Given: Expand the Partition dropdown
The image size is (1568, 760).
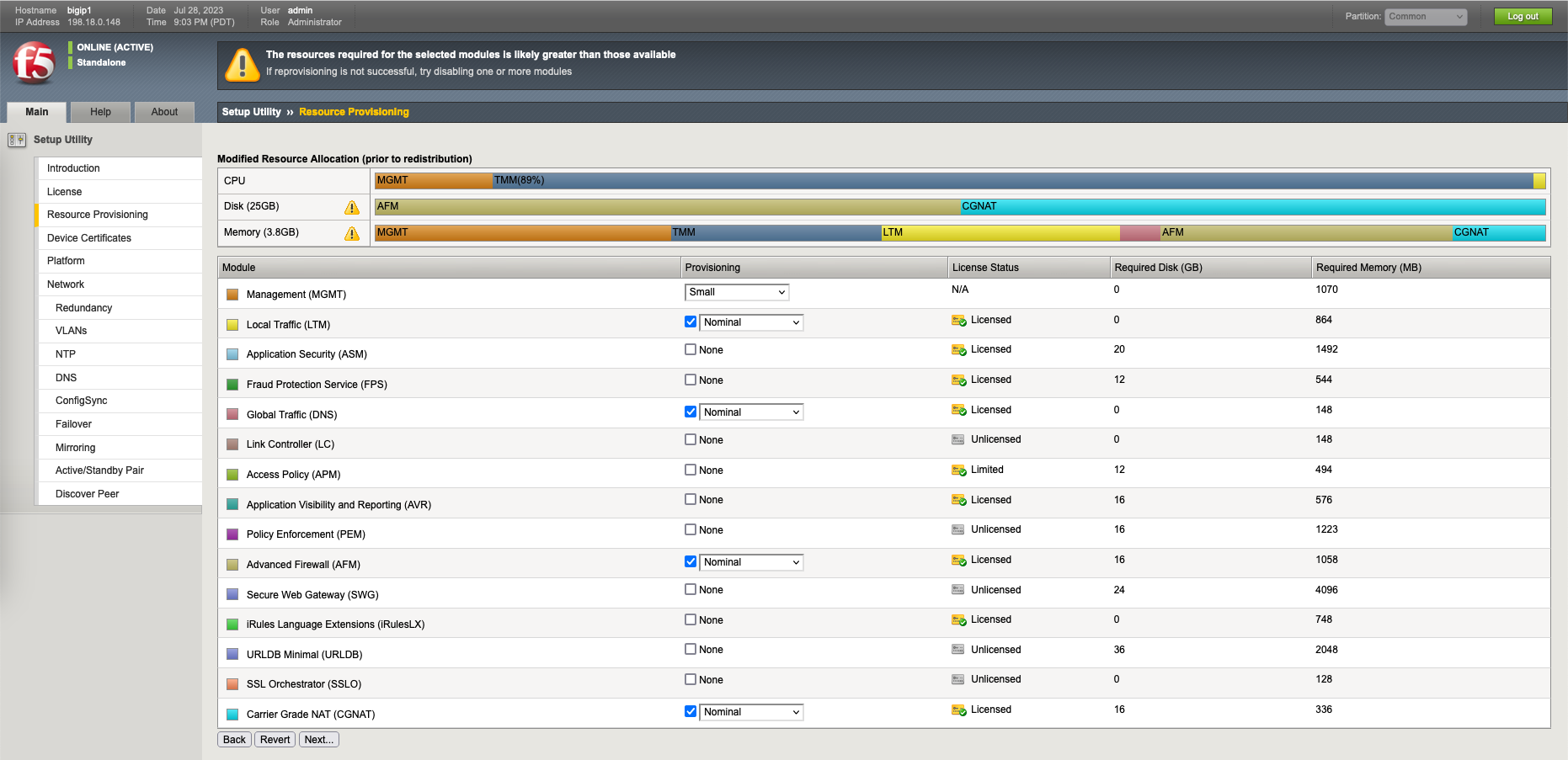Looking at the screenshot, I should click(1426, 17).
